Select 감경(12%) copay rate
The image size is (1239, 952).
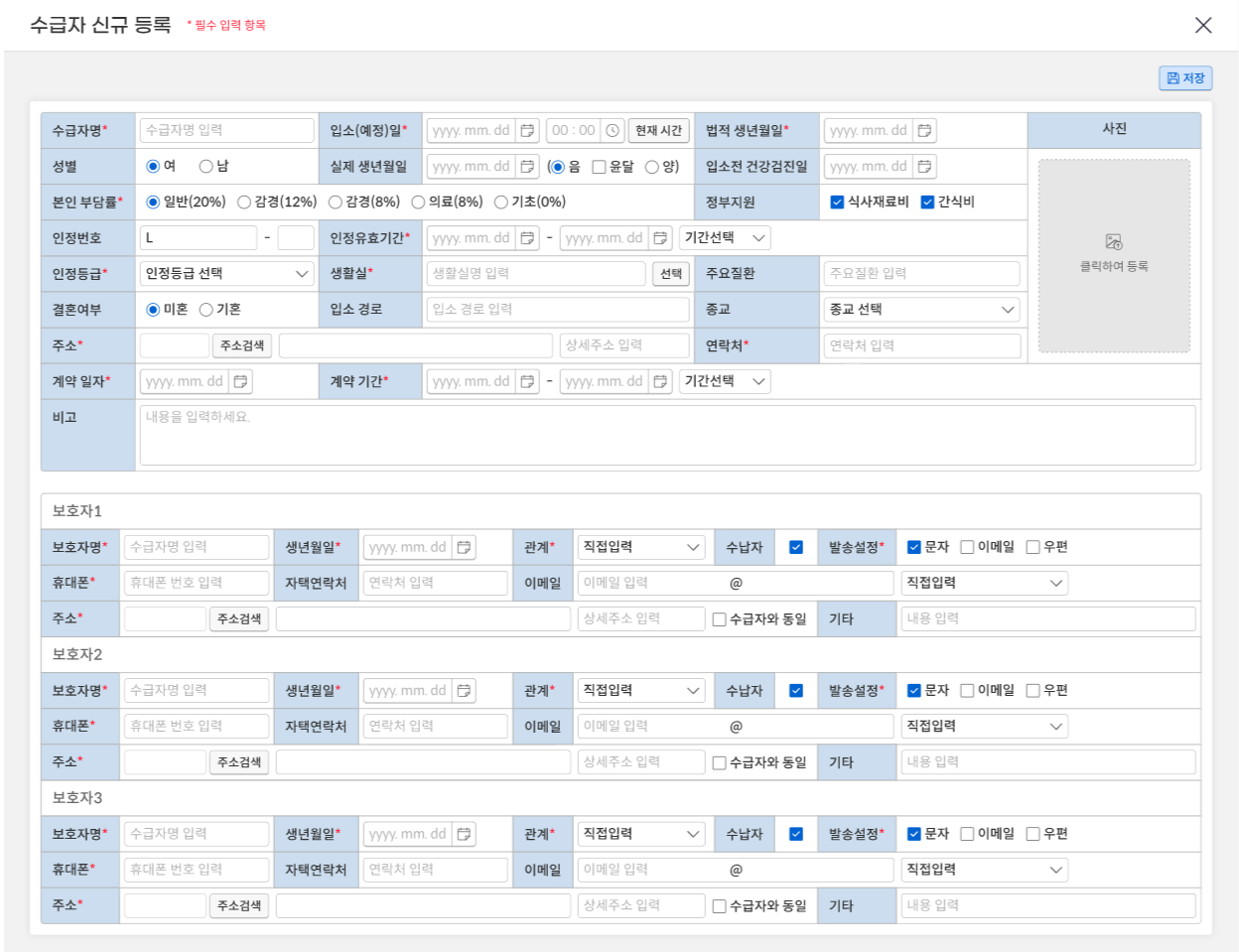(x=244, y=202)
